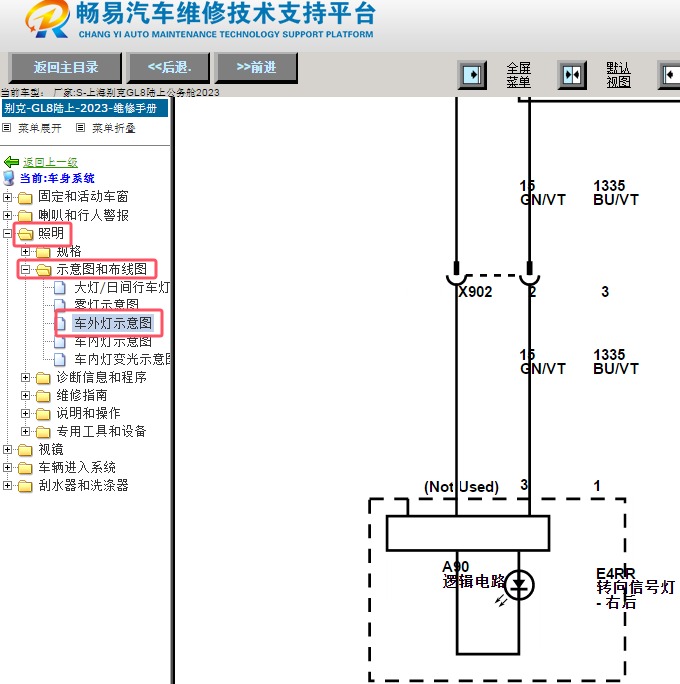Expand the 视镜 tree node

(7, 450)
